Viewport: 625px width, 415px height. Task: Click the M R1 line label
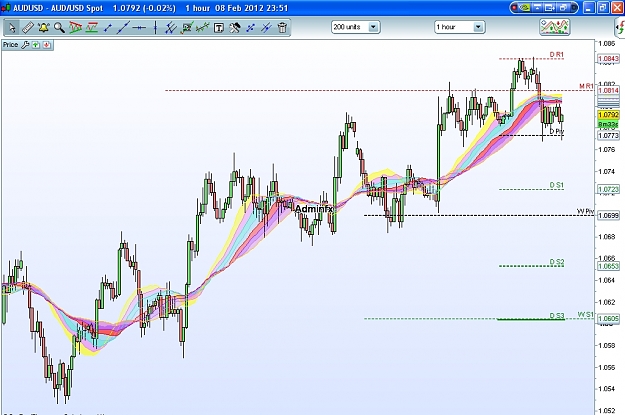click(x=586, y=86)
